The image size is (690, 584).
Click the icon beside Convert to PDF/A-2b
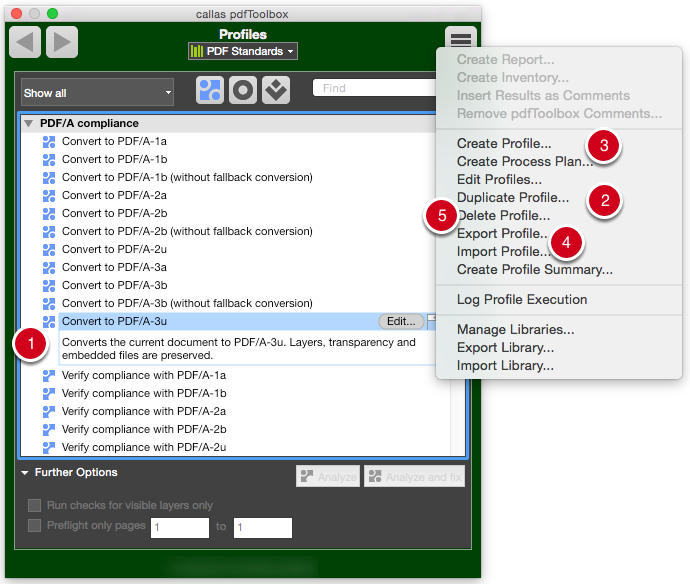[49, 214]
